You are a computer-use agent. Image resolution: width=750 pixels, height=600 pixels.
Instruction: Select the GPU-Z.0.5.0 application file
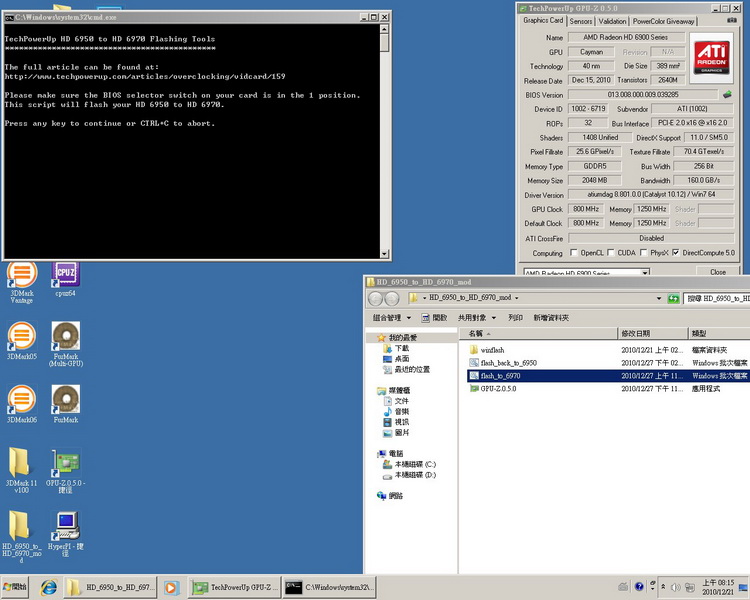click(608, 389)
